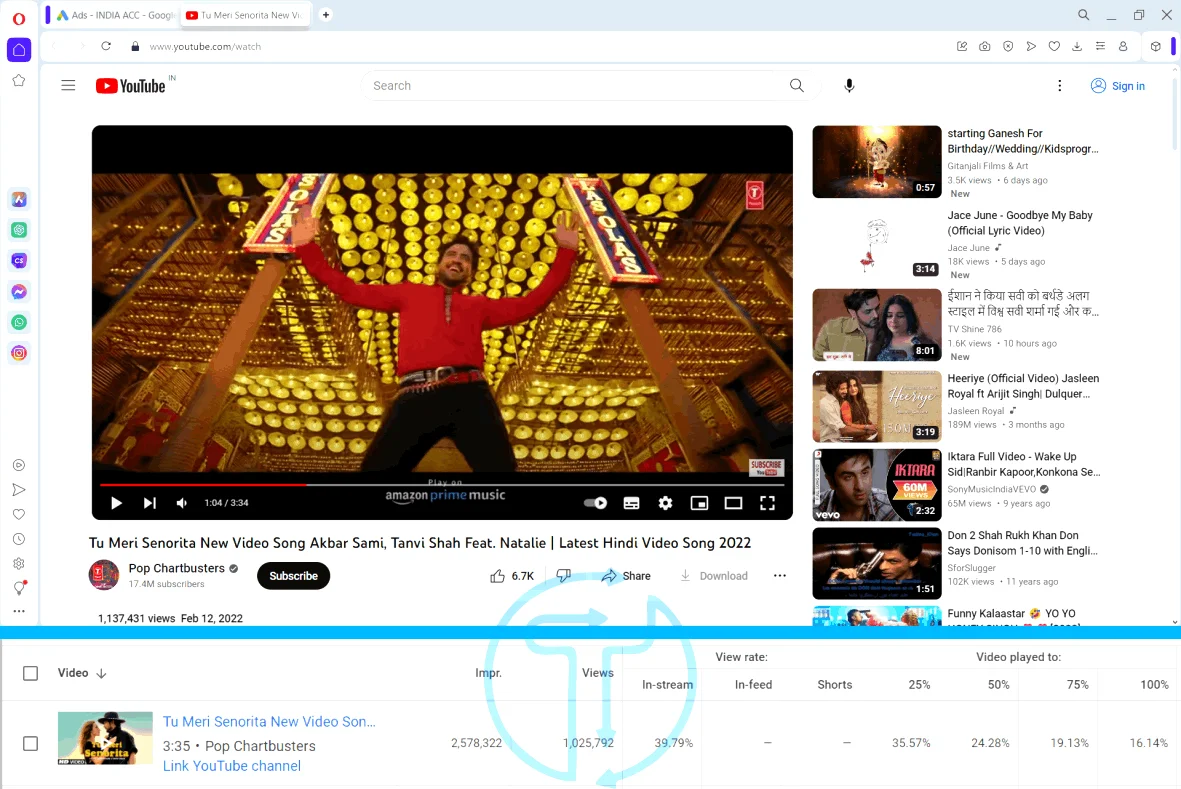
Task: Play the video
Action: [x=116, y=503]
